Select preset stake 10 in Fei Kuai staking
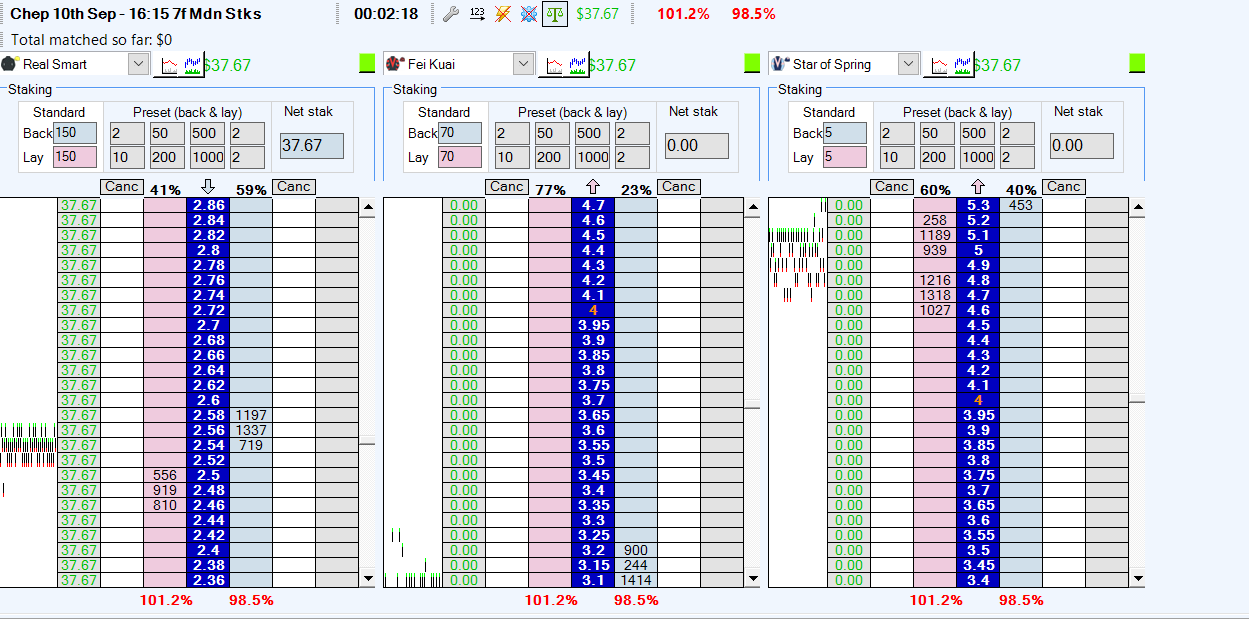This screenshot has height=619, width=1249. click(512, 157)
